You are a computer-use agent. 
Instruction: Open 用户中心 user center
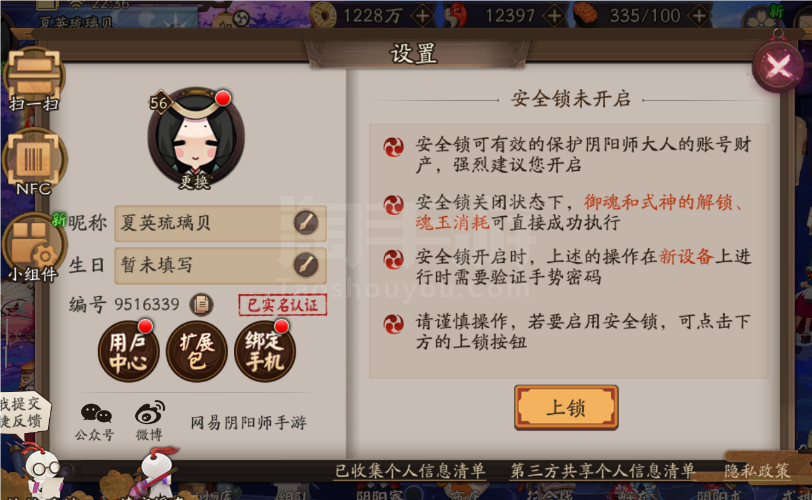coord(128,352)
